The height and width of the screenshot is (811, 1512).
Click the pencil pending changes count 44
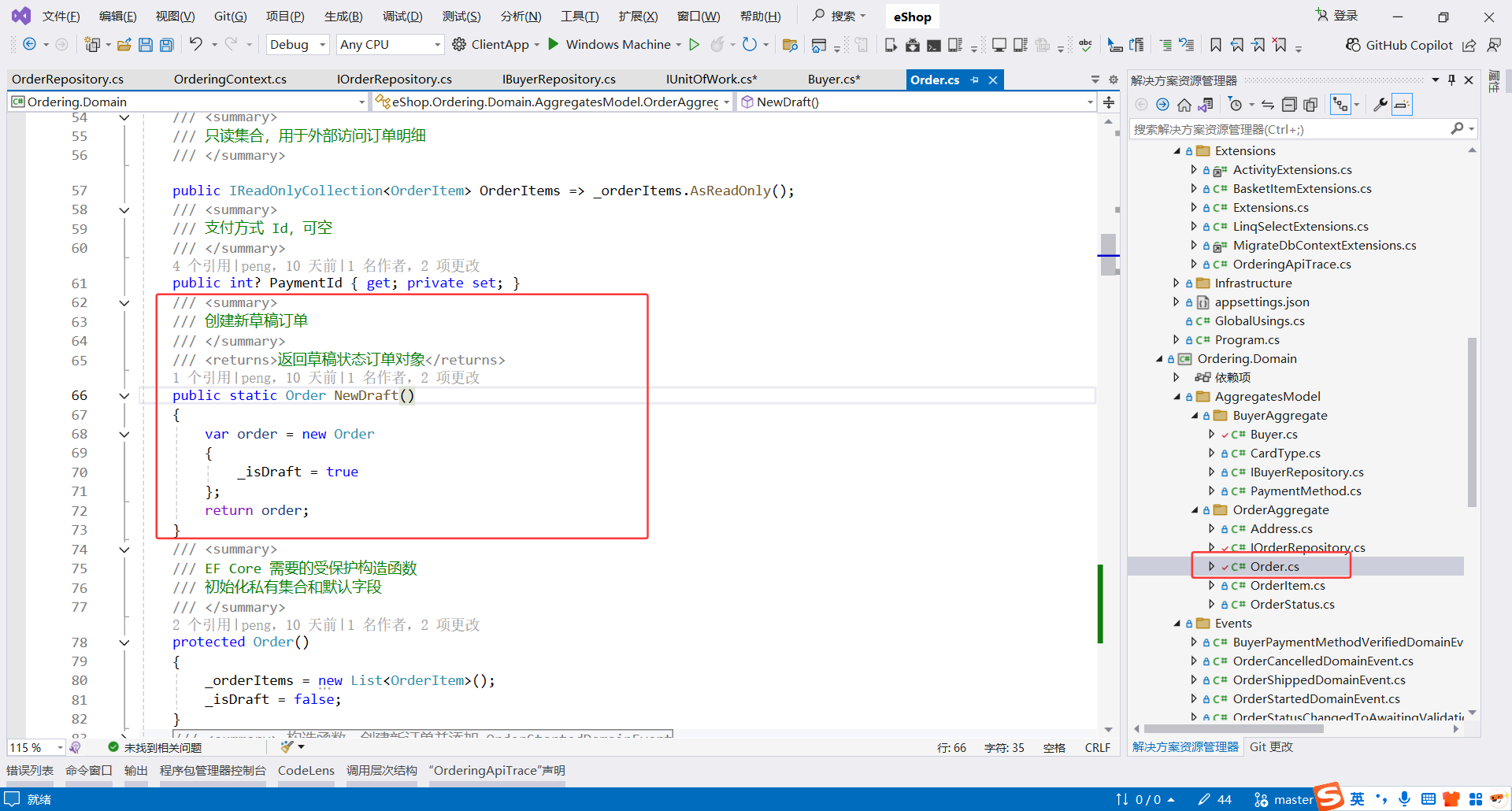click(x=1214, y=799)
